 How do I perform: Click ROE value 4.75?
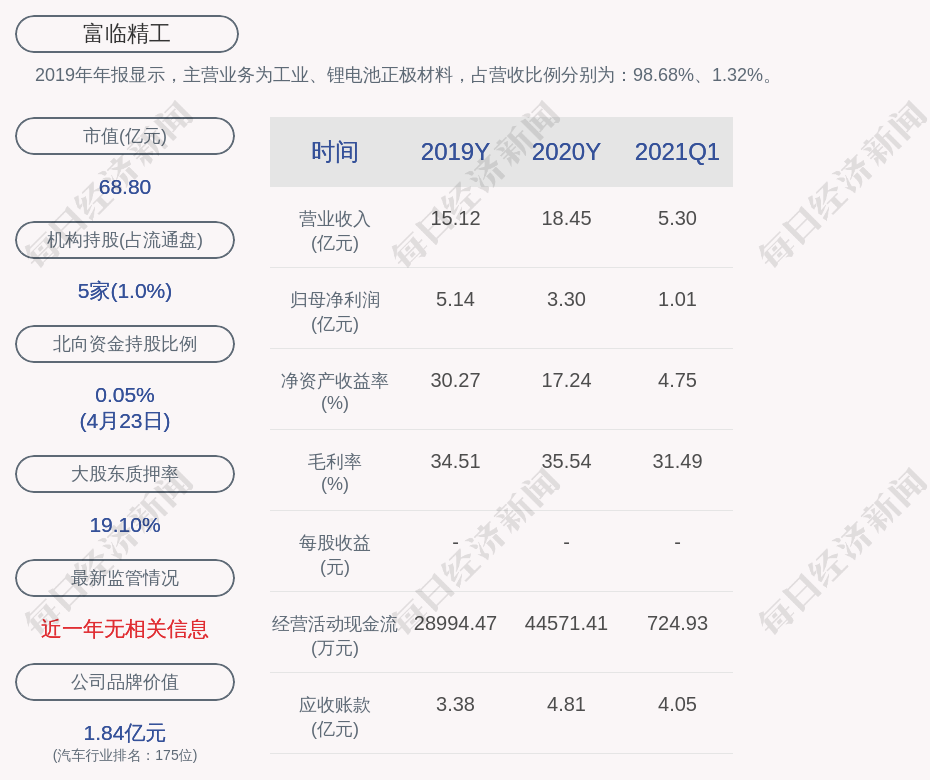click(677, 380)
